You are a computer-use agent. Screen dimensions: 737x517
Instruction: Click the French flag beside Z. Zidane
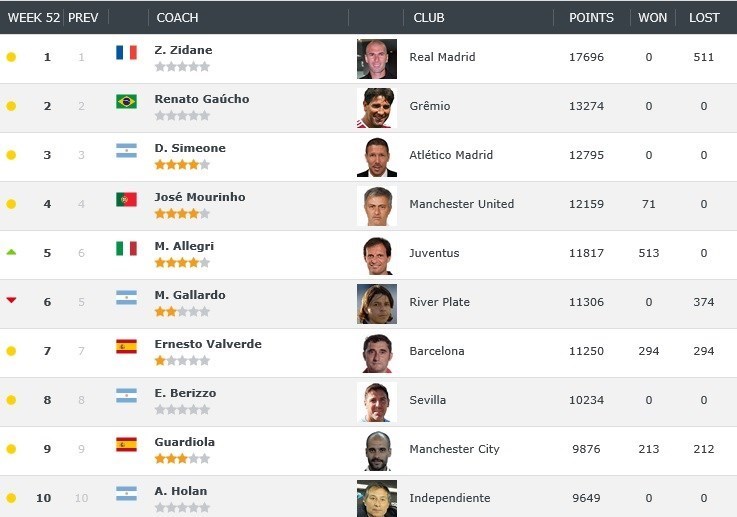126,52
